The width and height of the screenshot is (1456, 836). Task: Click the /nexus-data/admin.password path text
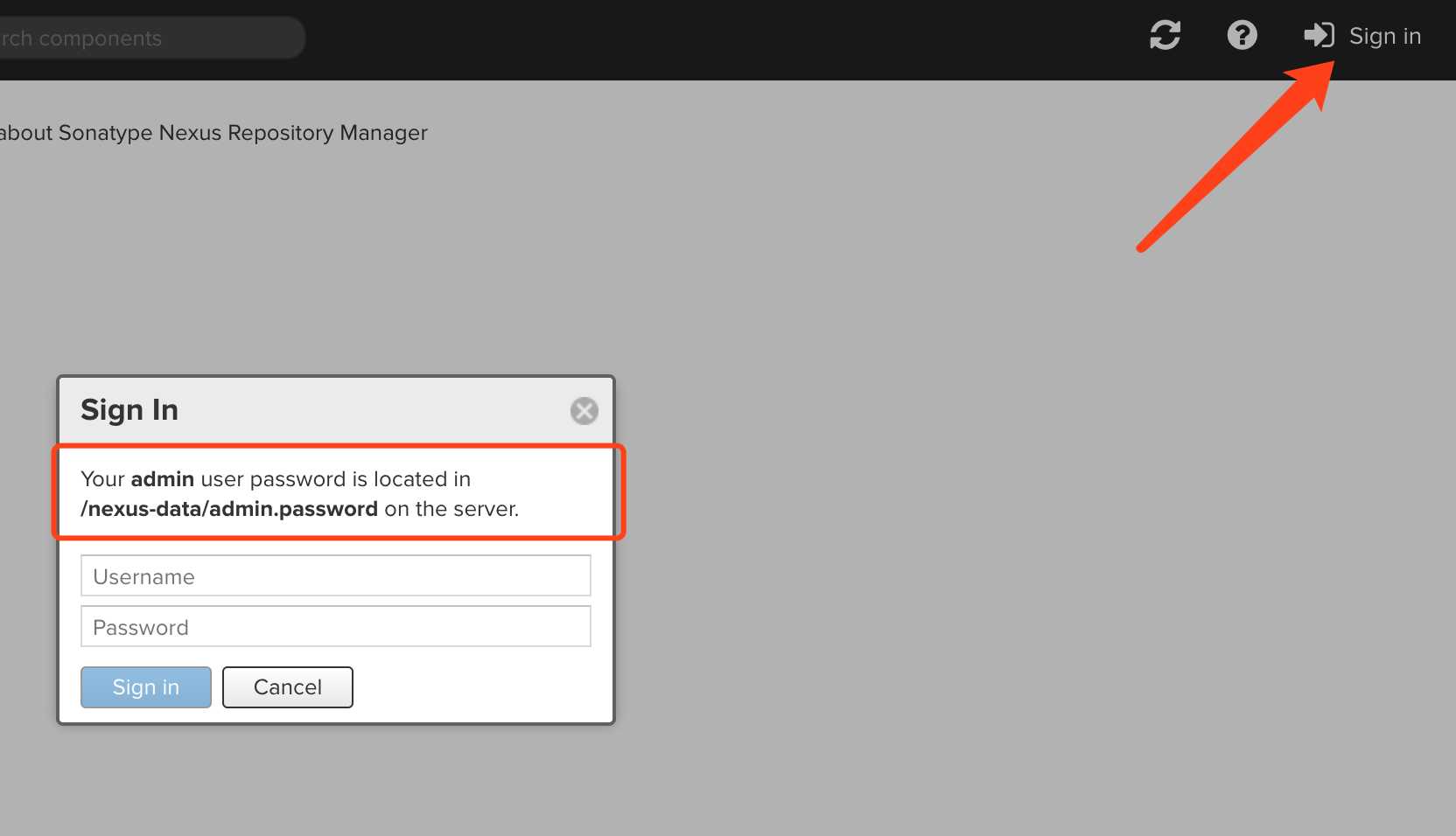(x=229, y=509)
